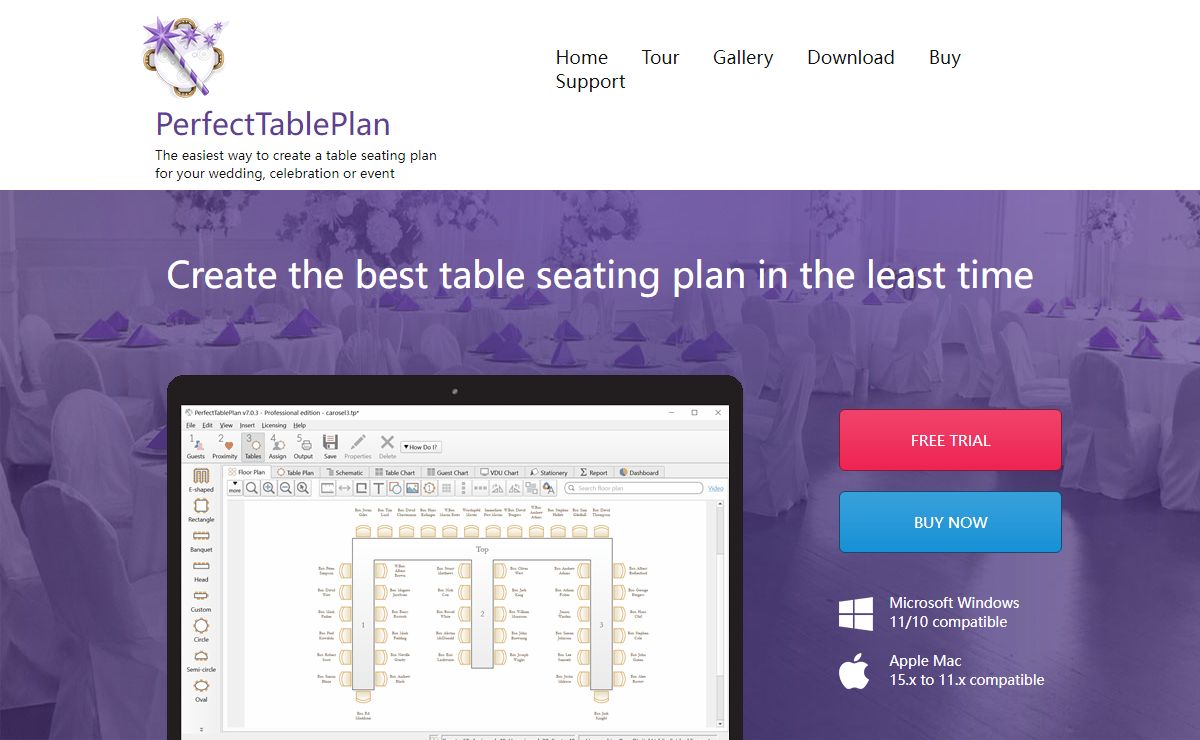
Task: Go to the Home page link
Action: pyautogui.click(x=582, y=57)
